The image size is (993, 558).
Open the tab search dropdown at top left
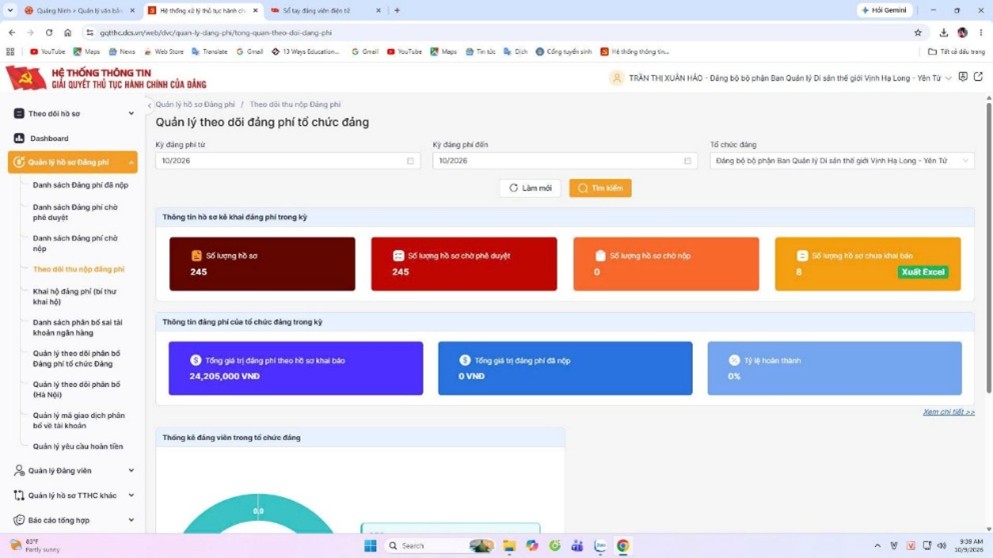tap(10, 10)
